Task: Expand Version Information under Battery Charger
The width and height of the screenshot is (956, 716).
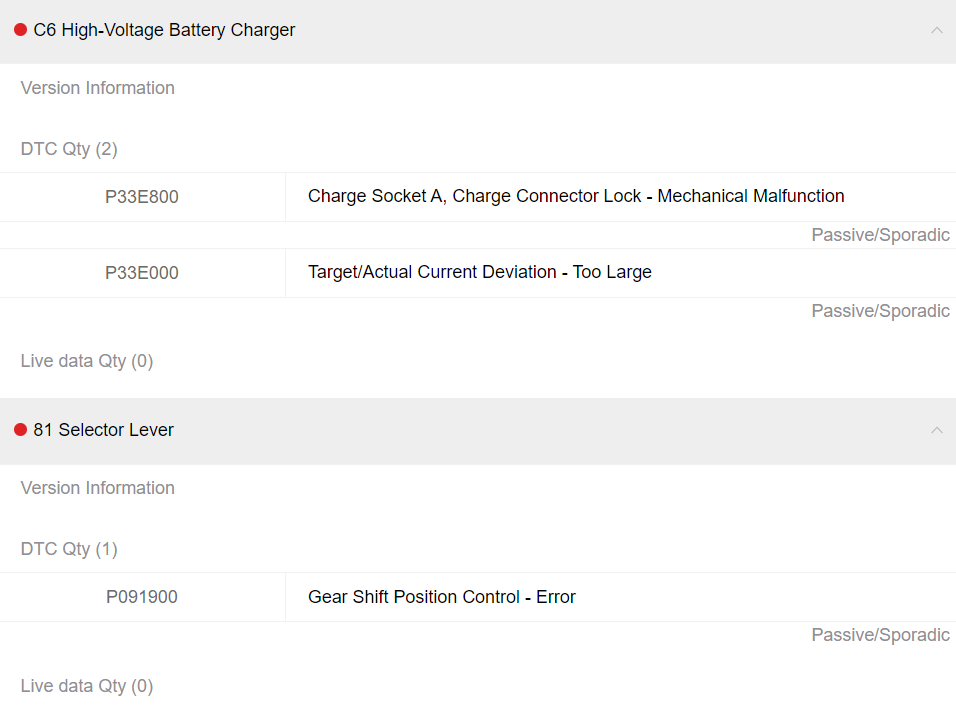Action: (97, 88)
